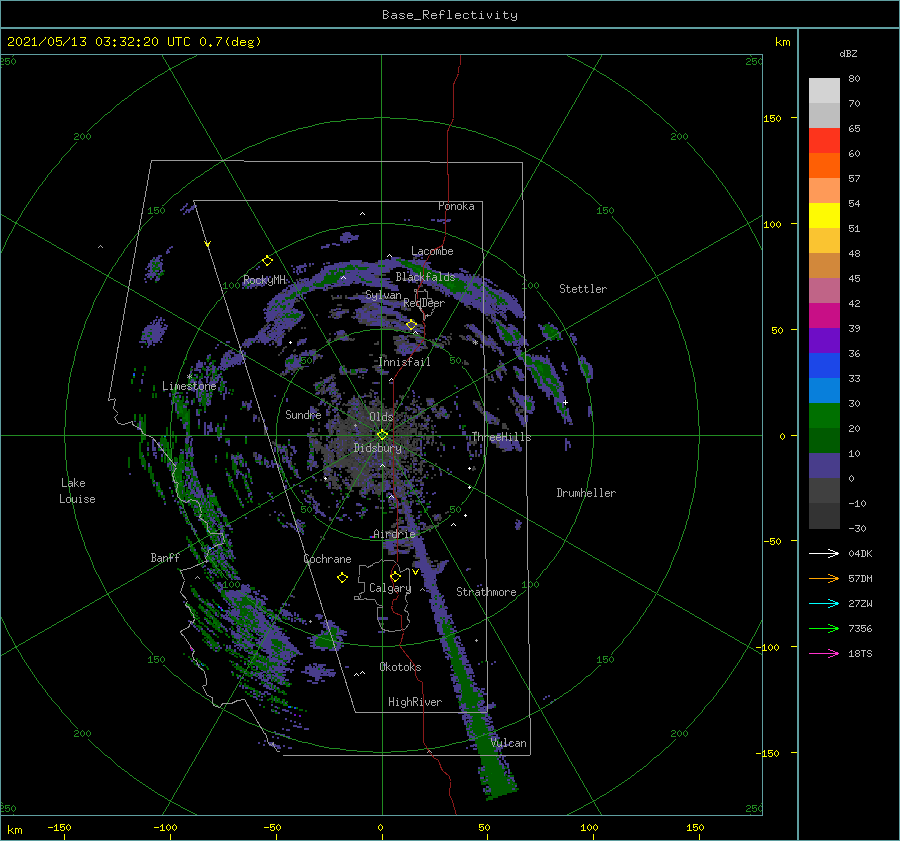Click the HighRiver label
Screen dimensions: 900x841
[415, 702]
